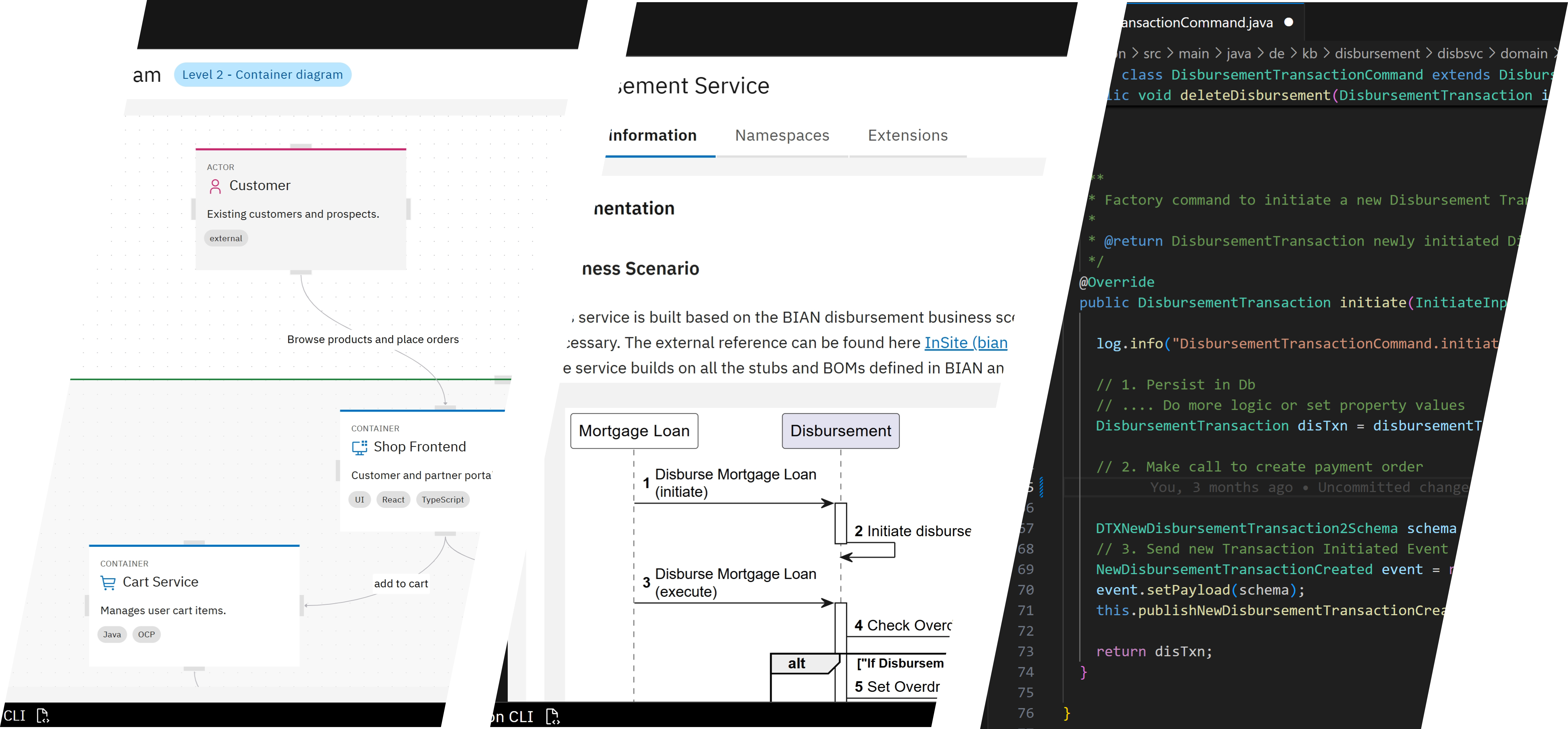Viewport: 1568px width, 729px height.
Task: Click the unsaved dot on TransactionCommand.java tab
Action: [1289, 23]
